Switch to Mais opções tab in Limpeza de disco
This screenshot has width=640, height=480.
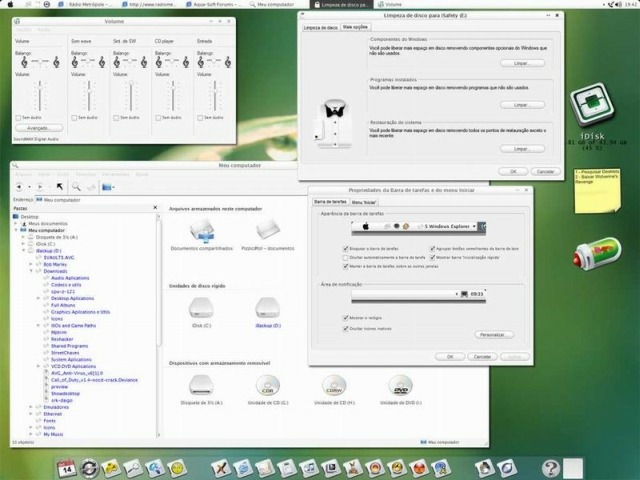355,27
